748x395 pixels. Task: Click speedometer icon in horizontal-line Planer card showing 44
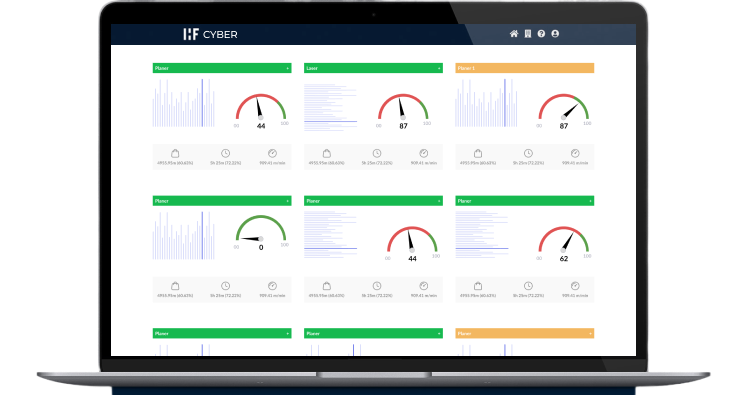(x=424, y=286)
